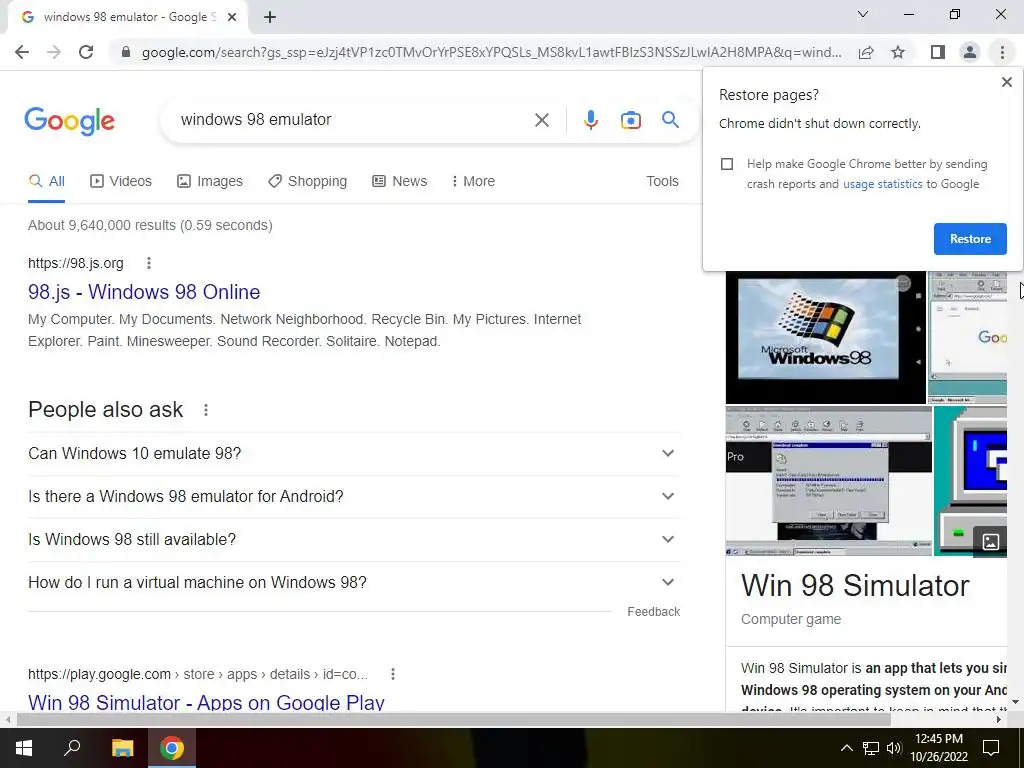The height and width of the screenshot is (768, 1024).
Task: Open File Explorer from taskbar
Action: [x=122, y=748]
